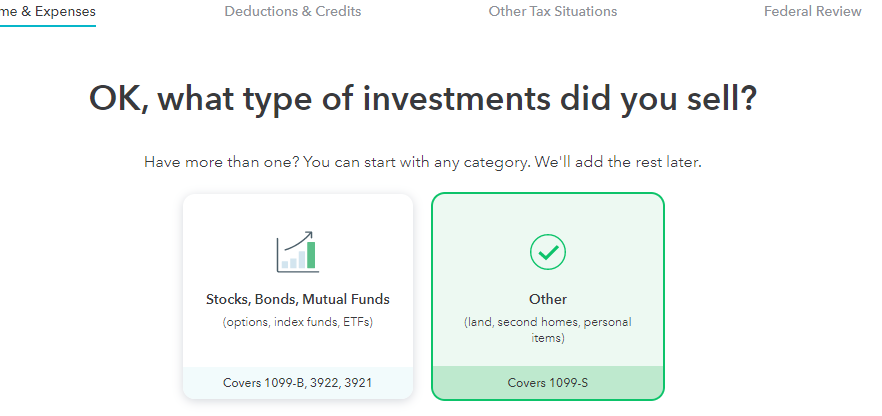The image size is (882, 416).
Task: Click the "Covers 1099-B, 3922, 3921" footer
Action: 298,382
